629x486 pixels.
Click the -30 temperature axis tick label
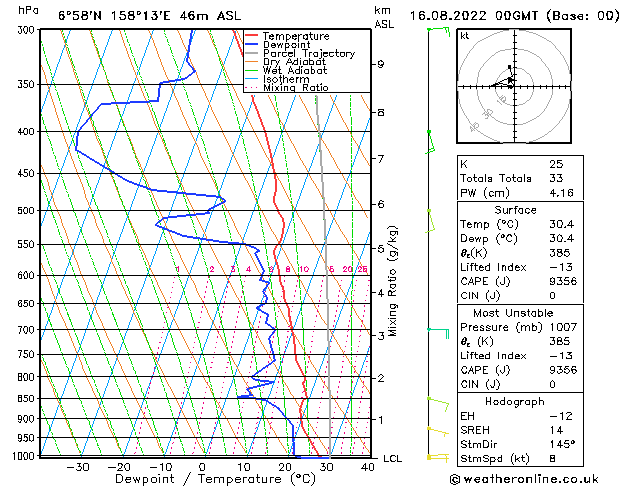(77, 468)
